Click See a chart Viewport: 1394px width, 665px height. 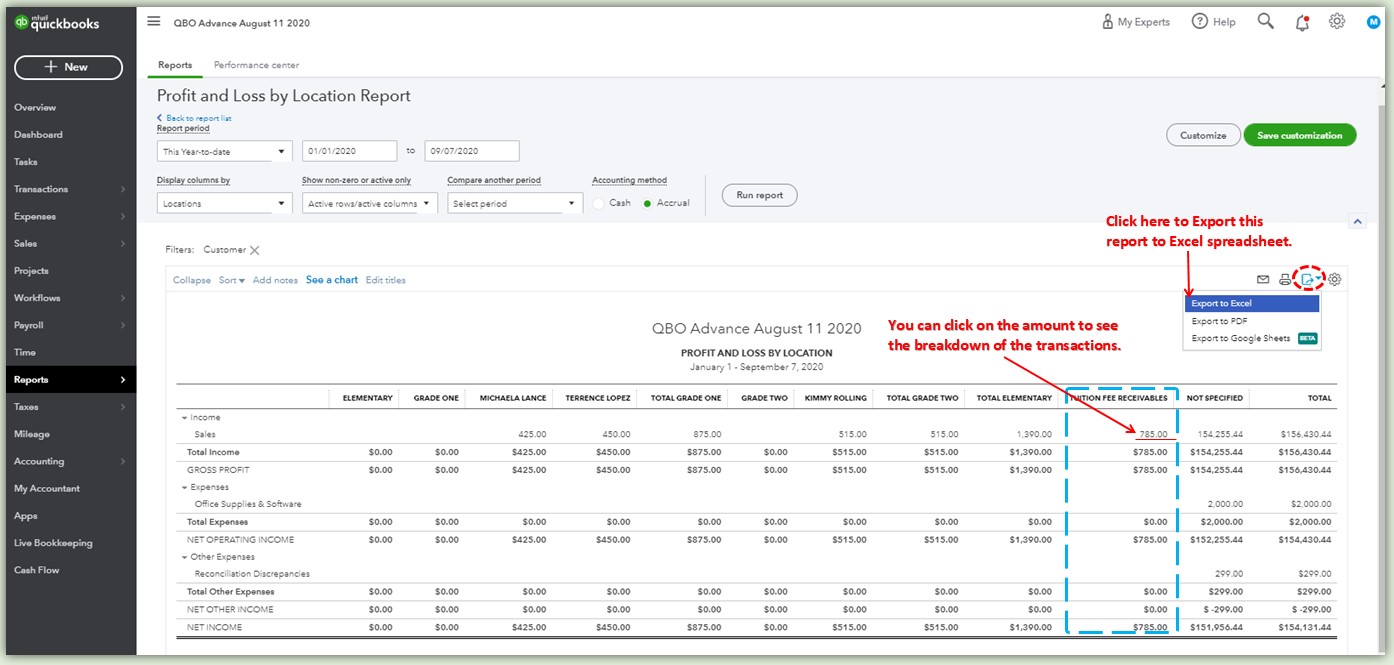332,280
